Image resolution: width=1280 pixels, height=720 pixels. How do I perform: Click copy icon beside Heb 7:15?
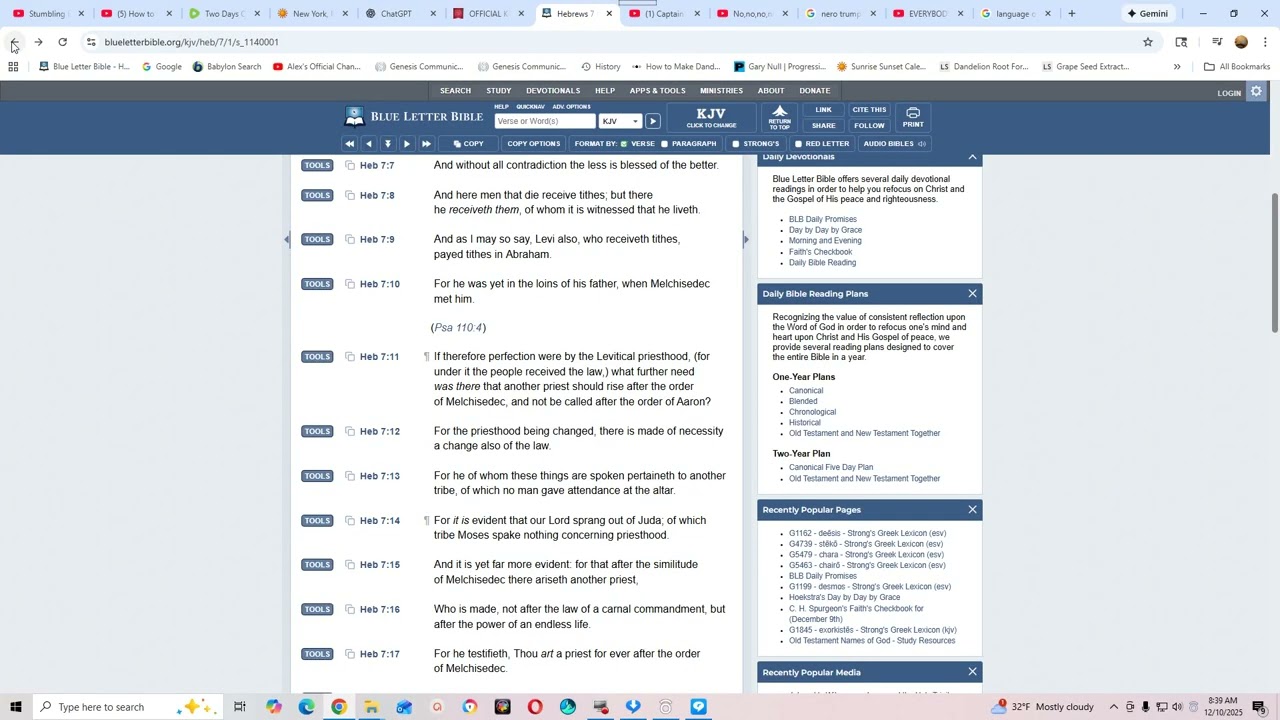tap(350, 565)
